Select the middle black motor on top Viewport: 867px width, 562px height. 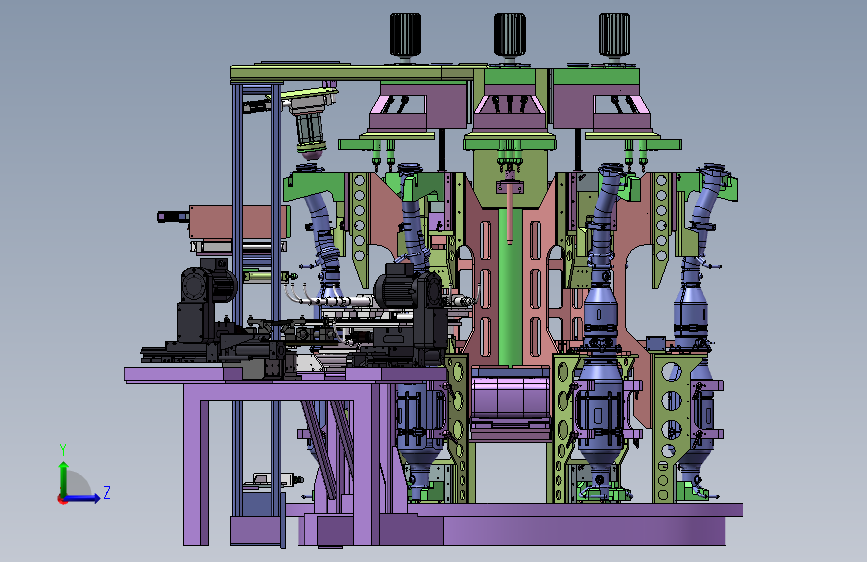(509, 35)
